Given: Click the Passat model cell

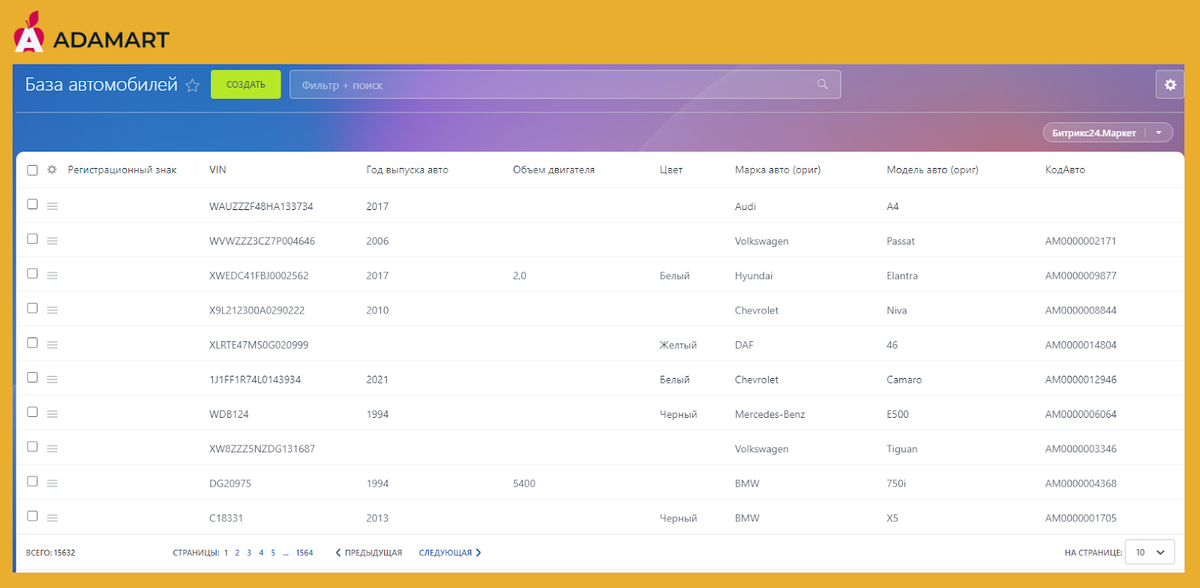Looking at the screenshot, I should tap(901, 241).
